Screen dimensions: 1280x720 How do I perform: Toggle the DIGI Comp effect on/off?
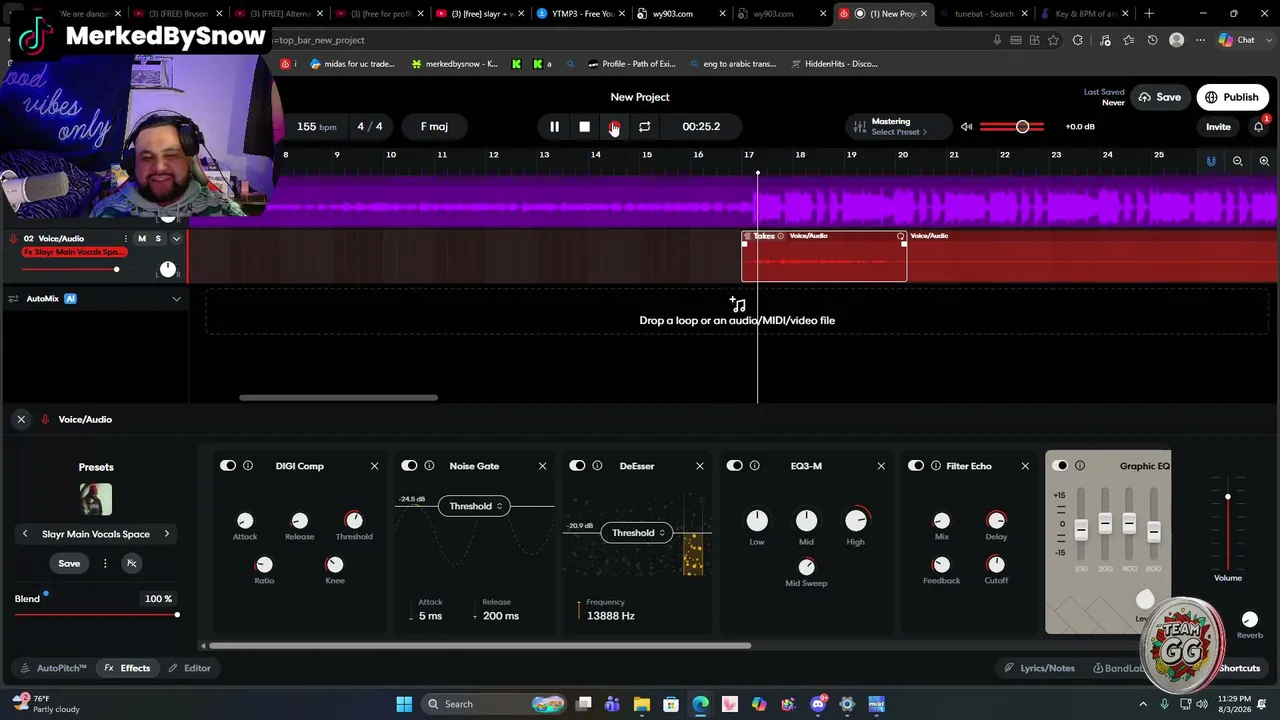tap(228, 466)
